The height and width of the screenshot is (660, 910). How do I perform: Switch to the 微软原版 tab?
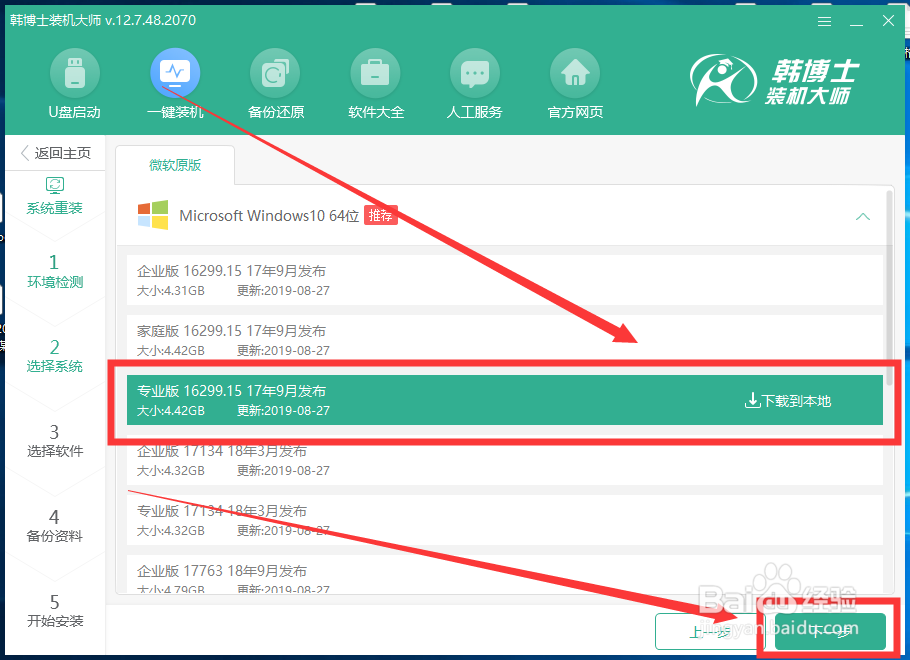pyautogui.click(x=175, y=165)
